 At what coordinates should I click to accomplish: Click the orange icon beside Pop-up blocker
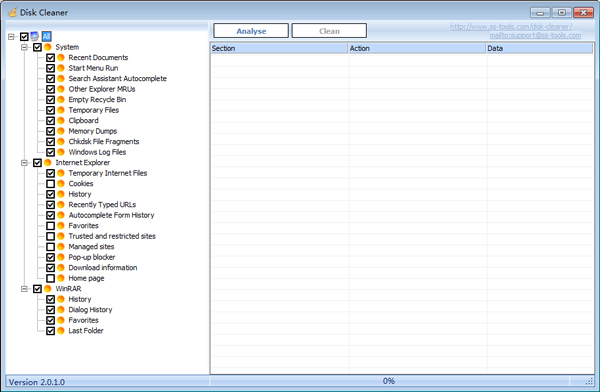click(x=60, y=257)
